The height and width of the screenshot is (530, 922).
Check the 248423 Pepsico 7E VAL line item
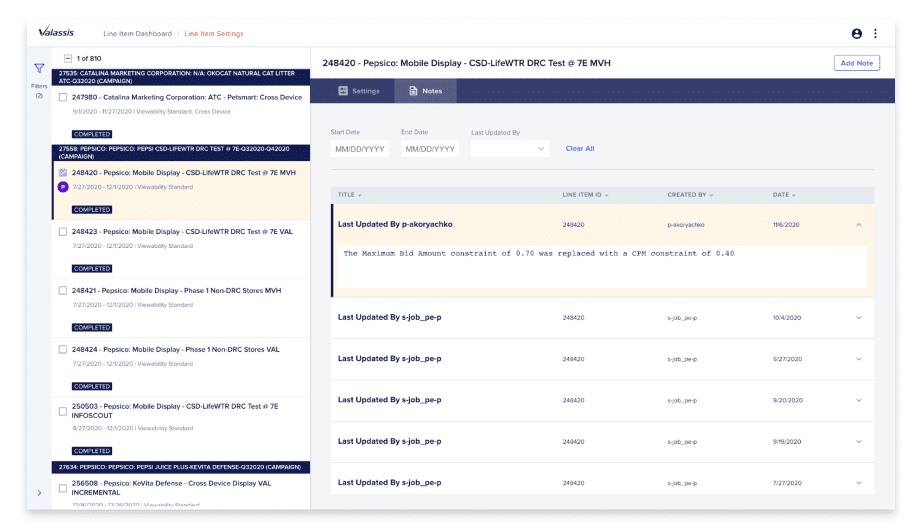coord(63,232)
